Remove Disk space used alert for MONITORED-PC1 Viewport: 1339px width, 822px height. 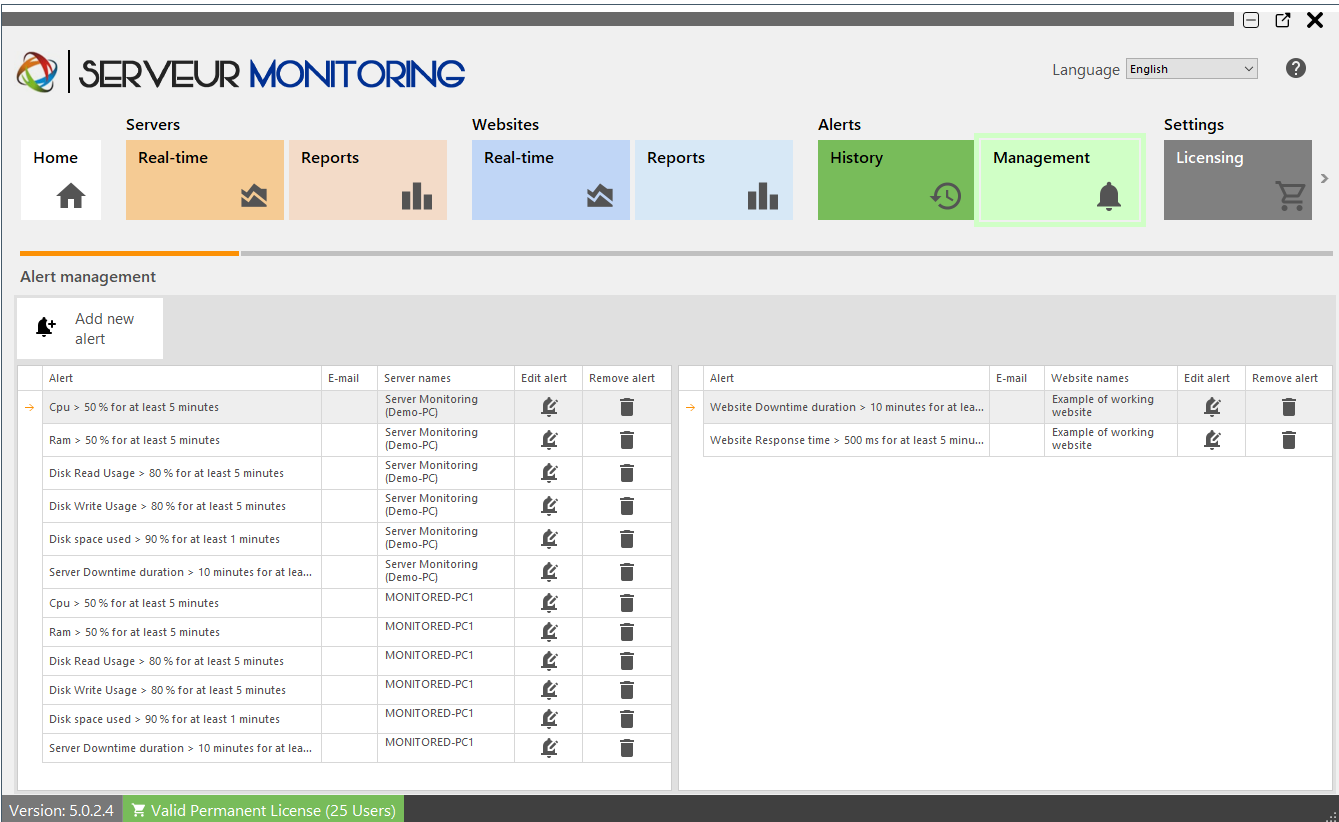click(x=627, y=719)
